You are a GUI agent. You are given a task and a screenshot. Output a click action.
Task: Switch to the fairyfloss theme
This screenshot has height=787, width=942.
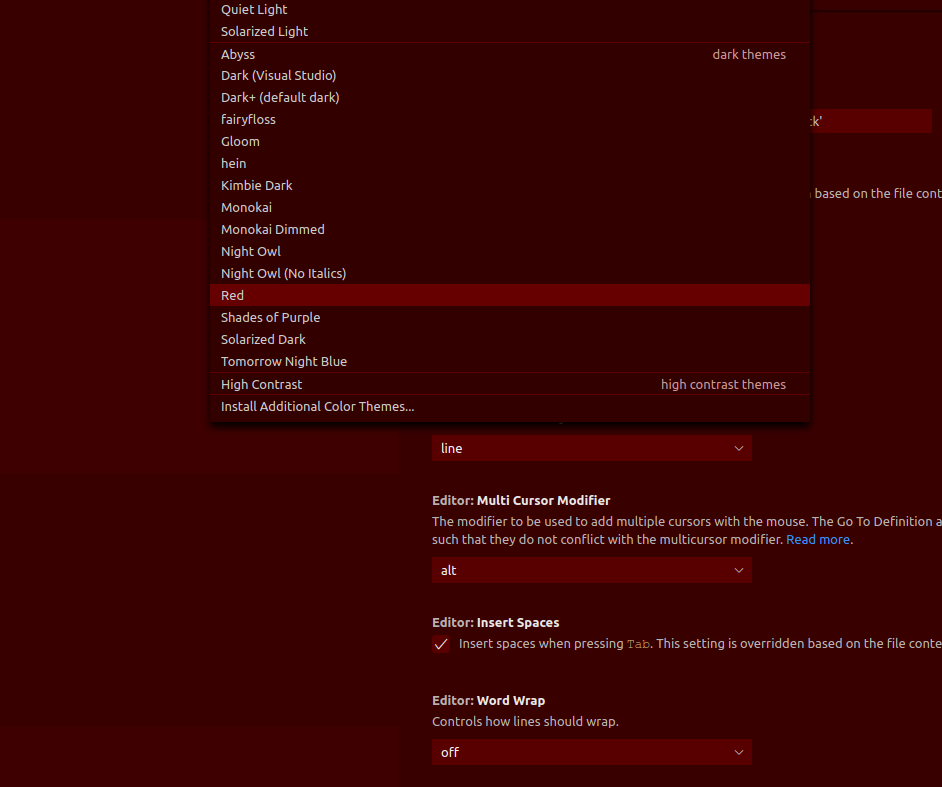[x=510, y=120]
